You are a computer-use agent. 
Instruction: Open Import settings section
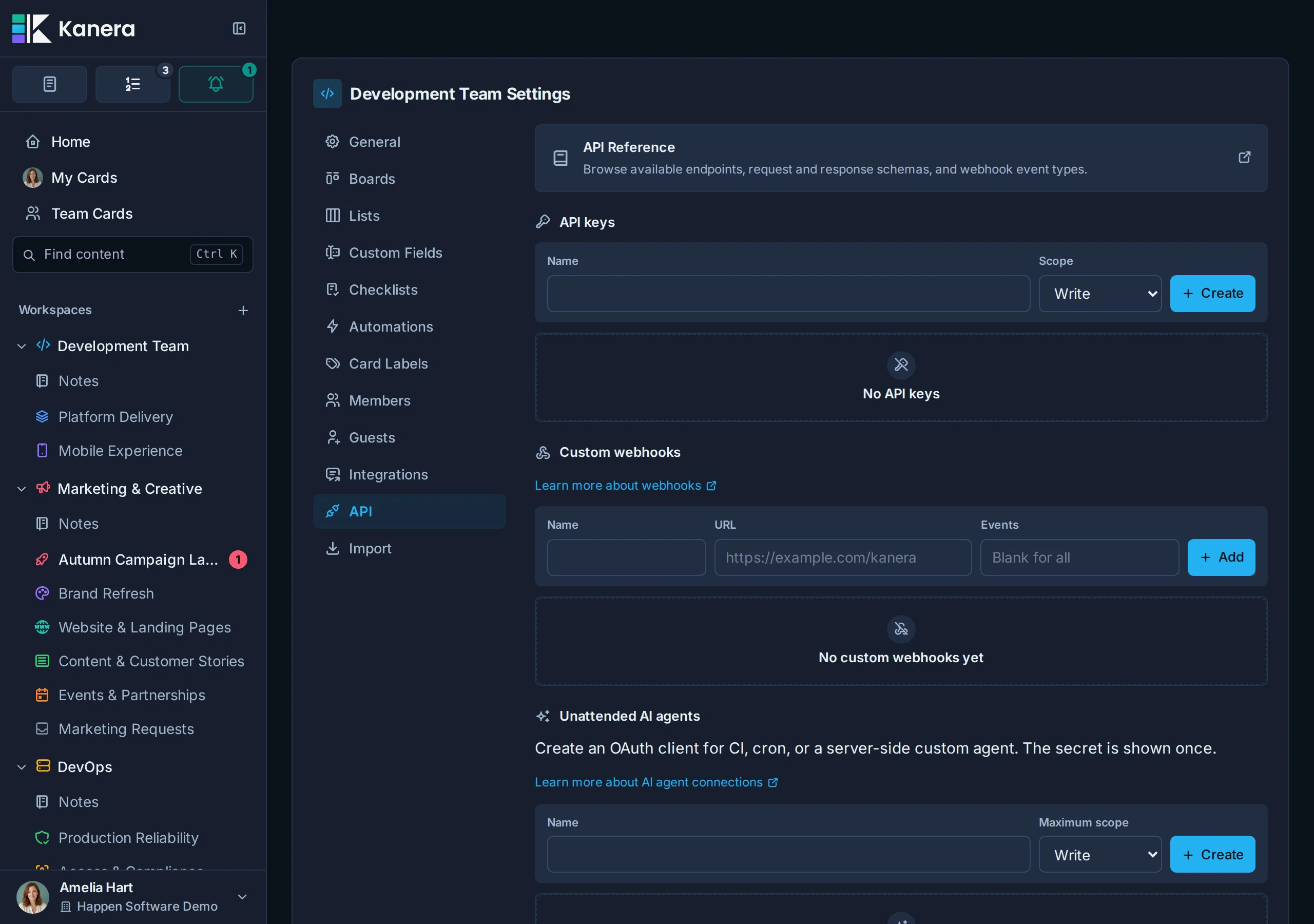409,548
